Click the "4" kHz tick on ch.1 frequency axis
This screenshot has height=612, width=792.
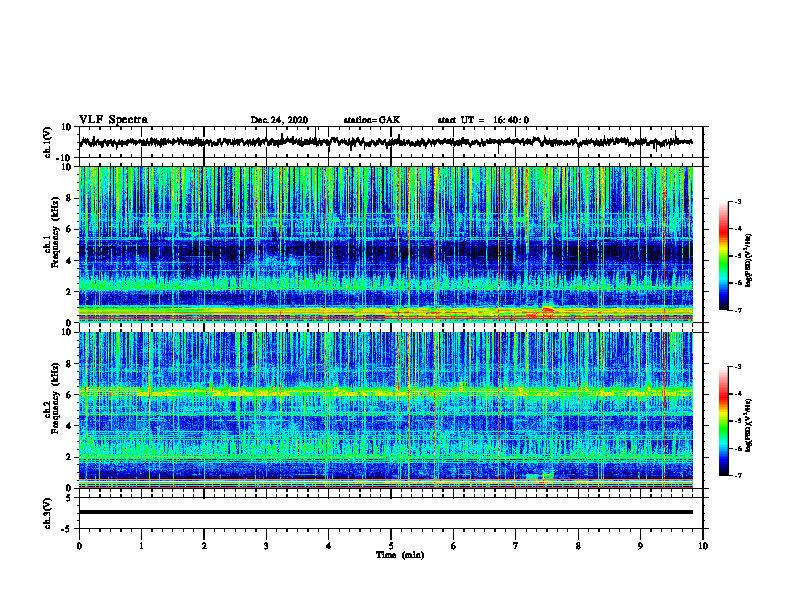tap(69, 261)
